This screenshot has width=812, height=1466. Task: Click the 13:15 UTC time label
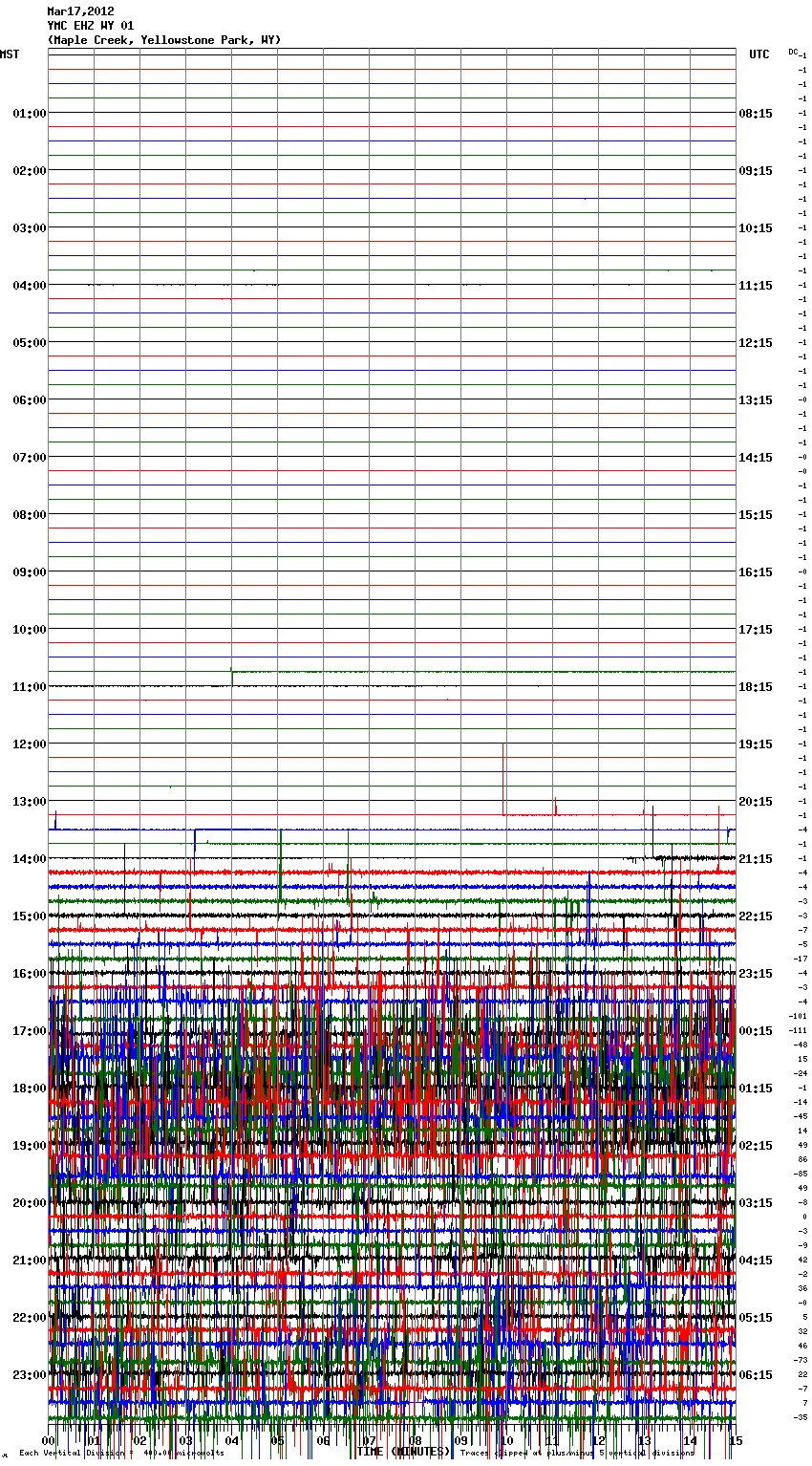(x=756, y=400)
